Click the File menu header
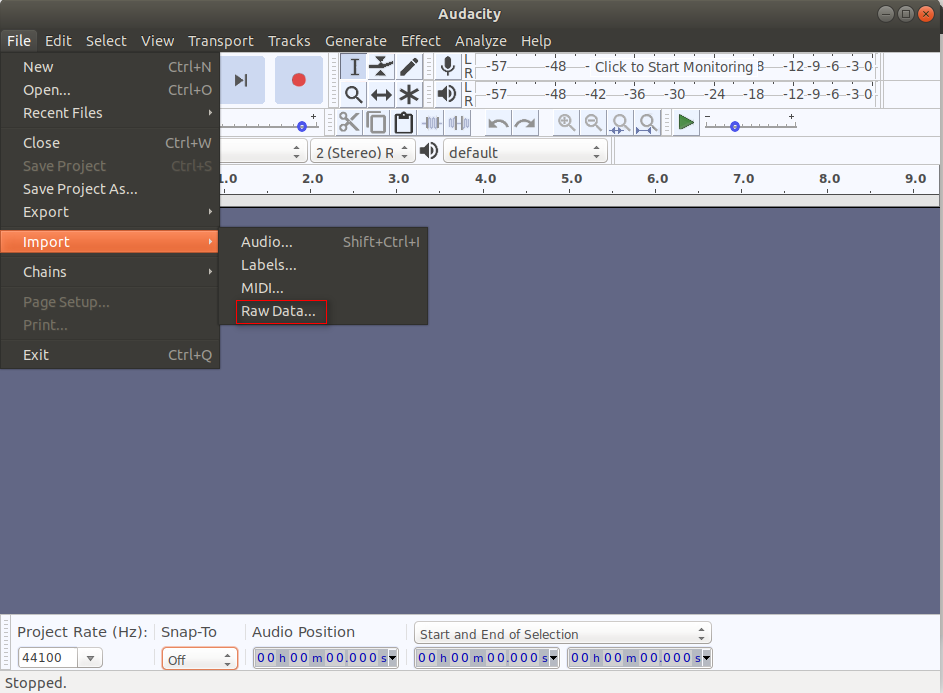This screenshot has width=943, height=693. click(x=19, y=41)
